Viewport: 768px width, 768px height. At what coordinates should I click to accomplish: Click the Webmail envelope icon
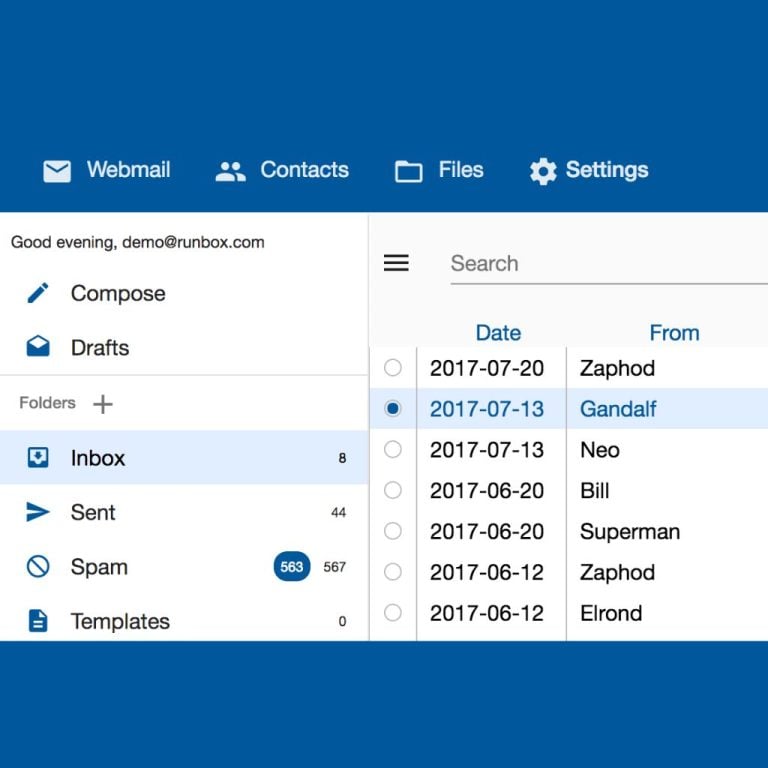pos(57,171)
